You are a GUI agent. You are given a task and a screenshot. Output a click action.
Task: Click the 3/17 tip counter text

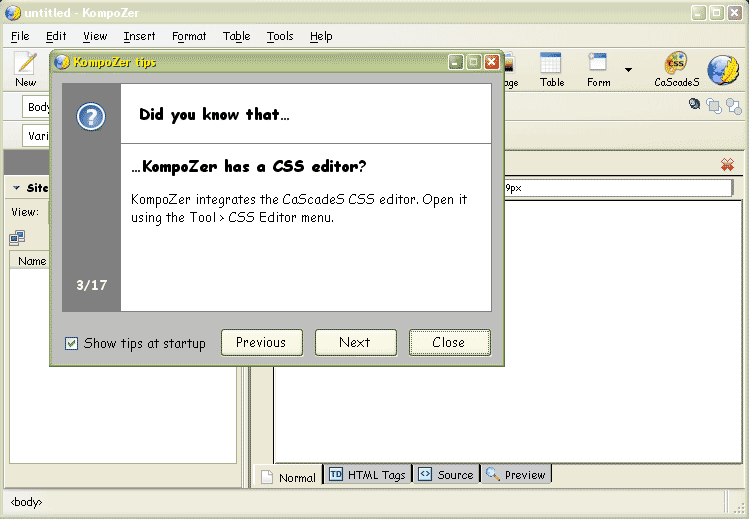coord(91,286)
